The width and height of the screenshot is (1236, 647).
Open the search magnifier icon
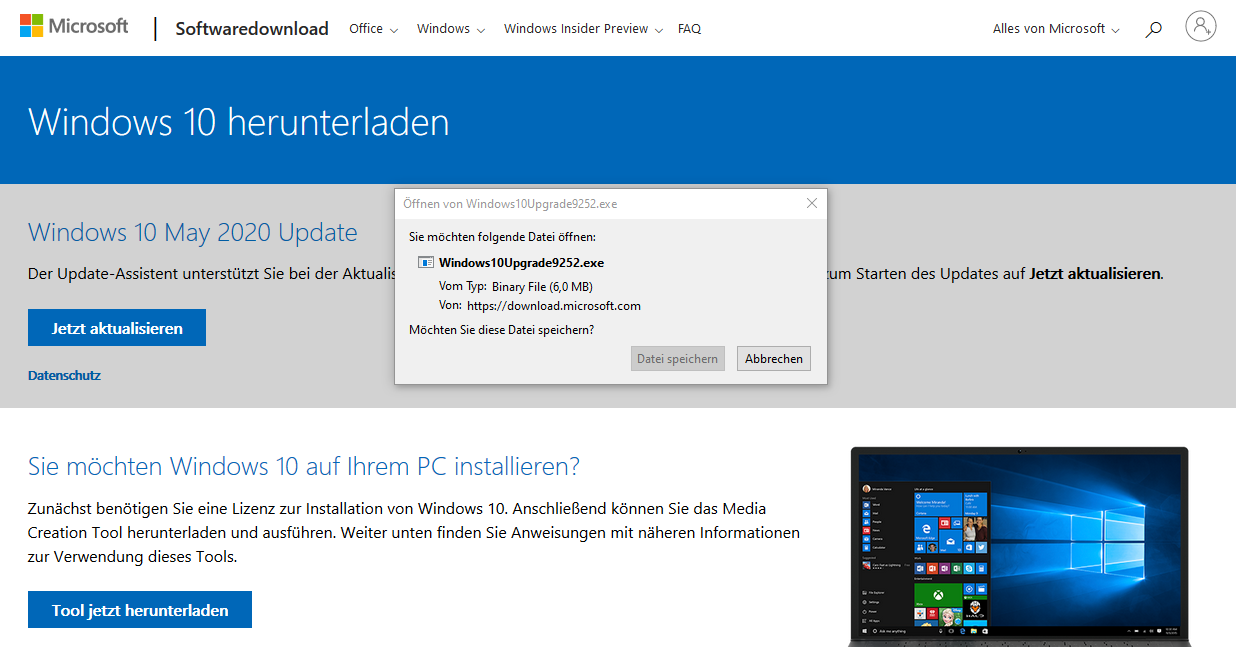(1153, 29)
